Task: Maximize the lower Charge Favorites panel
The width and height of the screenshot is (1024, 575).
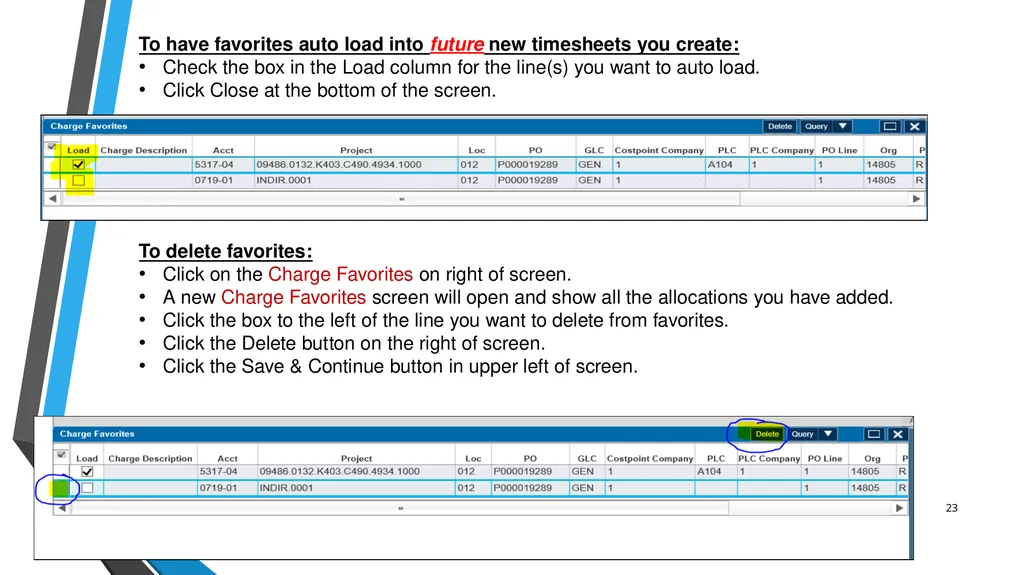Action: pyautogui.click(x=873, y=434)
